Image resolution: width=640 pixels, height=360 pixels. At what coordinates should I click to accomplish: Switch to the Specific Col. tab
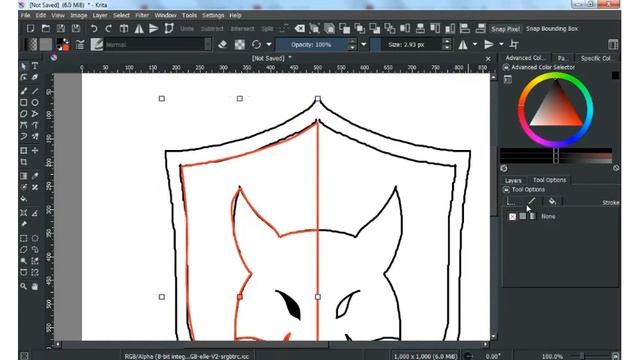tap(596, 58)
